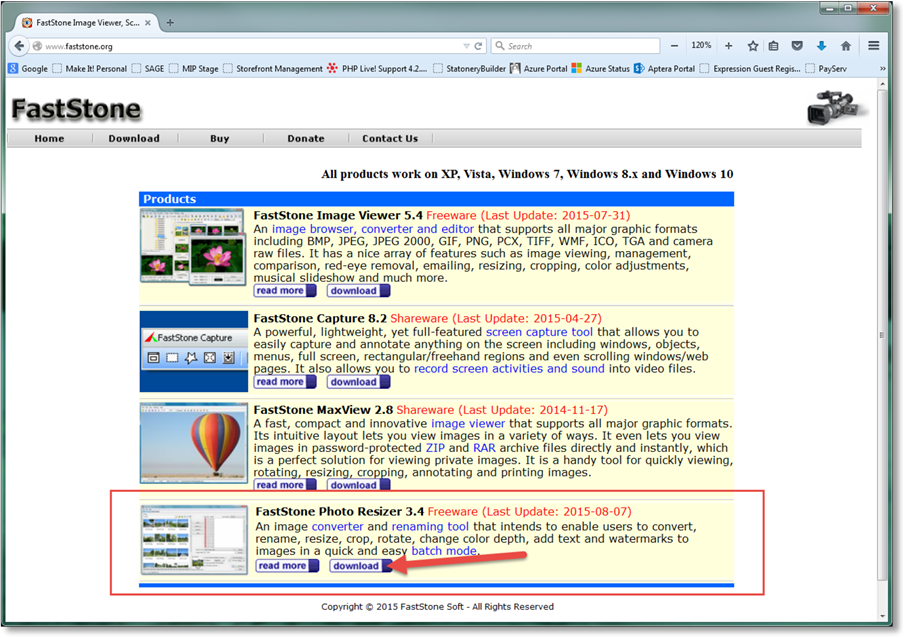The image size is (904, 638).
Task: Open the Storefront Management bookmark
Action: point(273,69)
